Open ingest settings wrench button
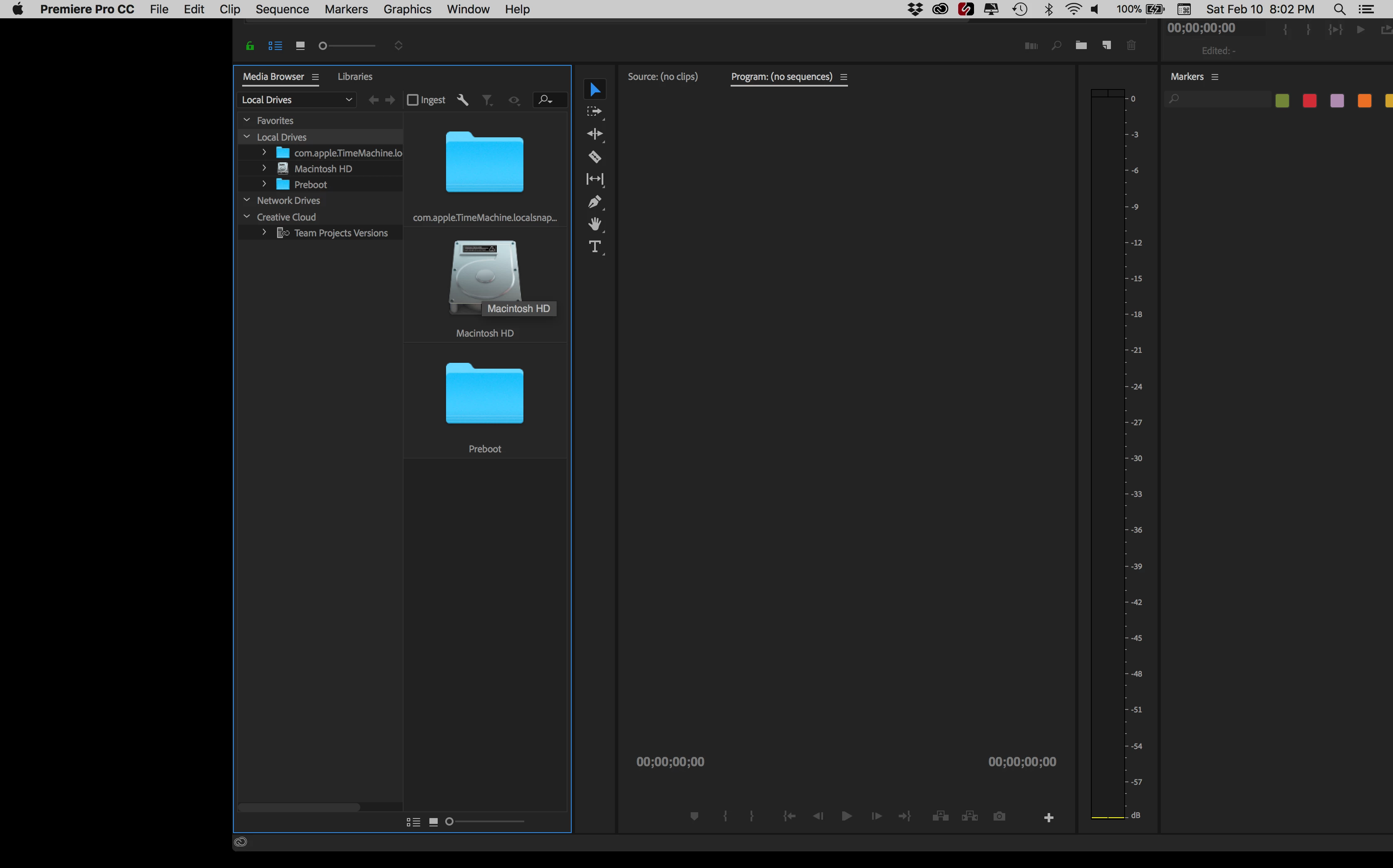This screenshot has width=1393, height=868. coord(463,100)
